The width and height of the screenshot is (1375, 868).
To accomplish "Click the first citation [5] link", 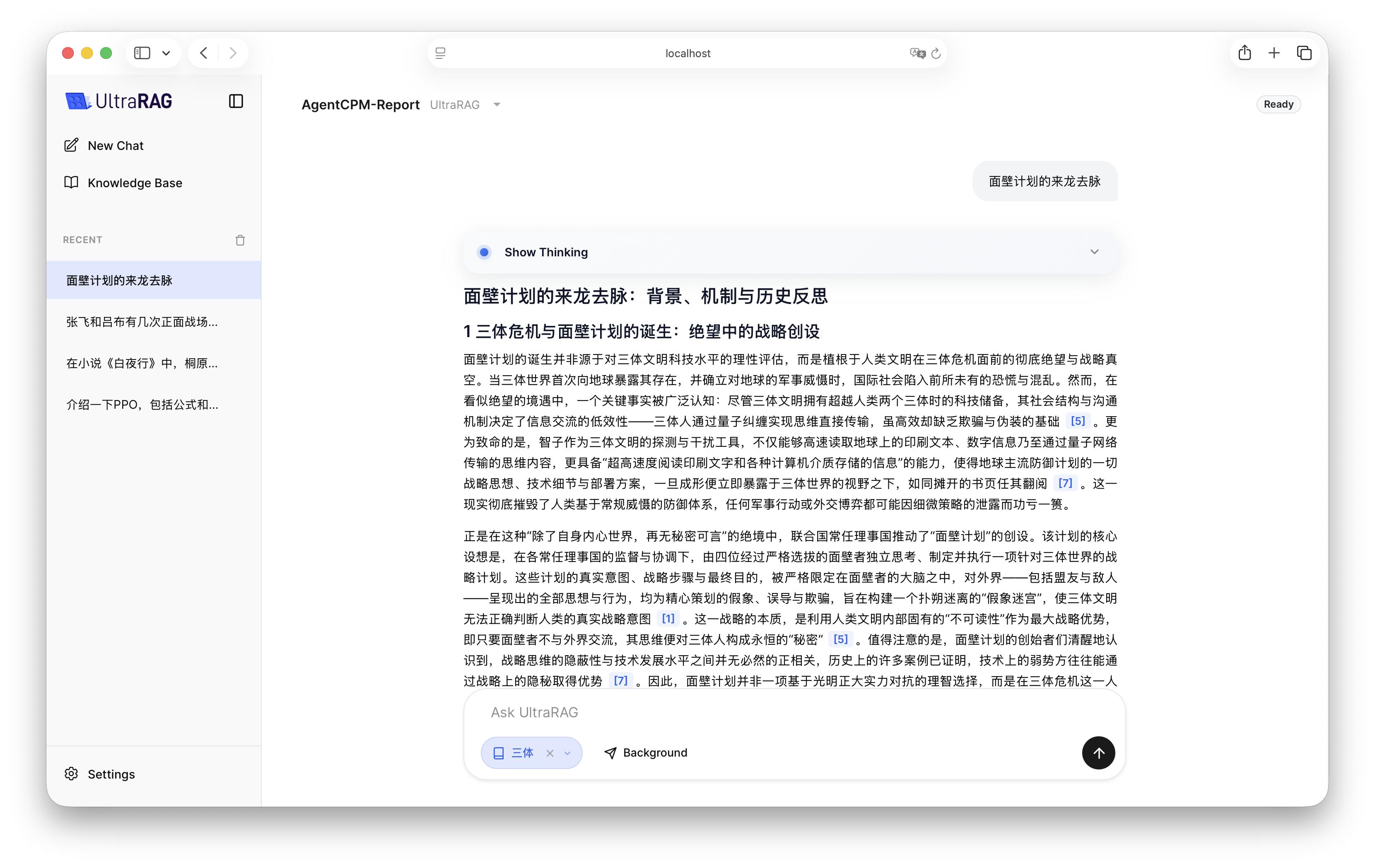I will [x=1078, y=422].
